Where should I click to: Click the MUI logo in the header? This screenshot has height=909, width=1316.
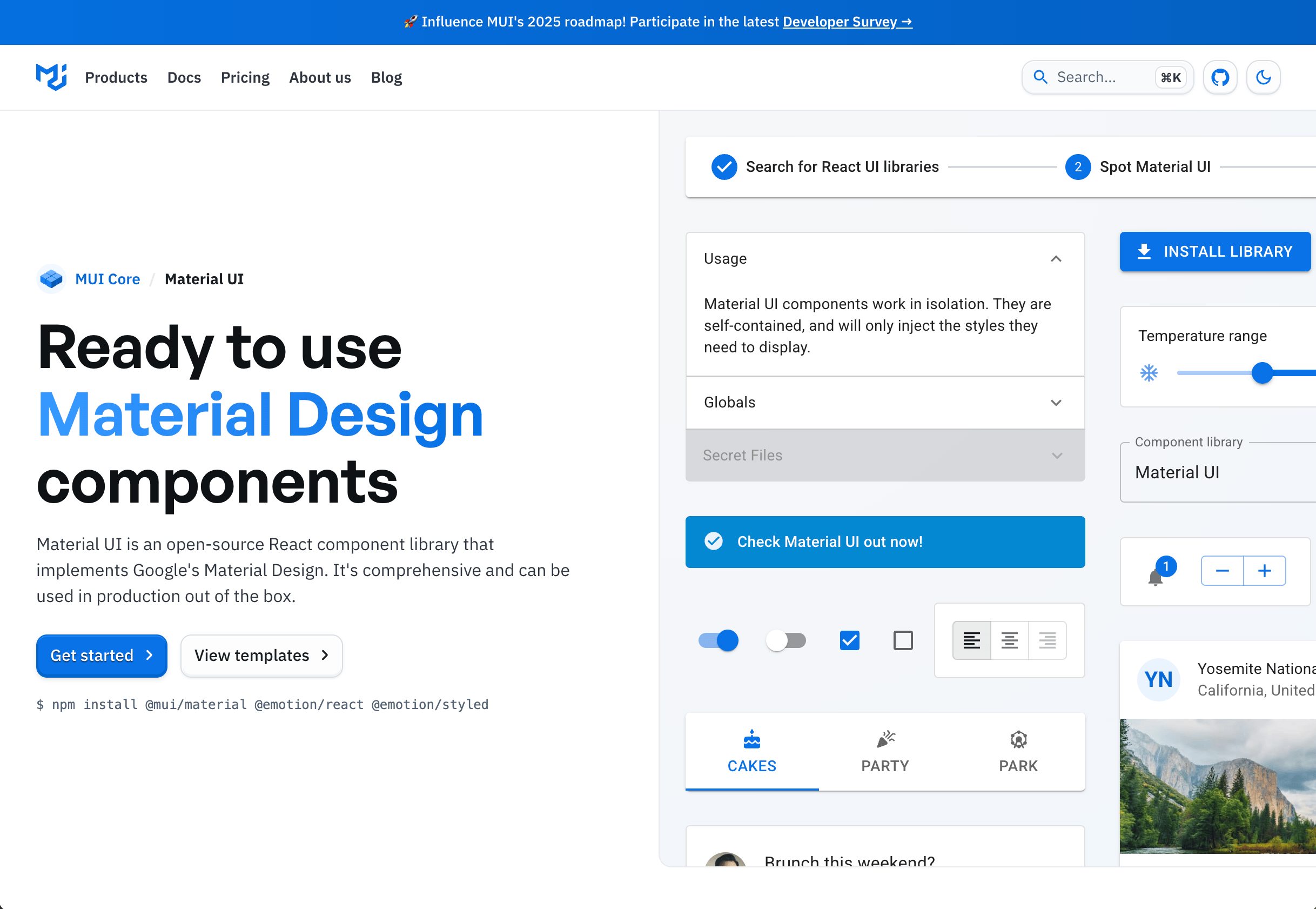[51, 77]
